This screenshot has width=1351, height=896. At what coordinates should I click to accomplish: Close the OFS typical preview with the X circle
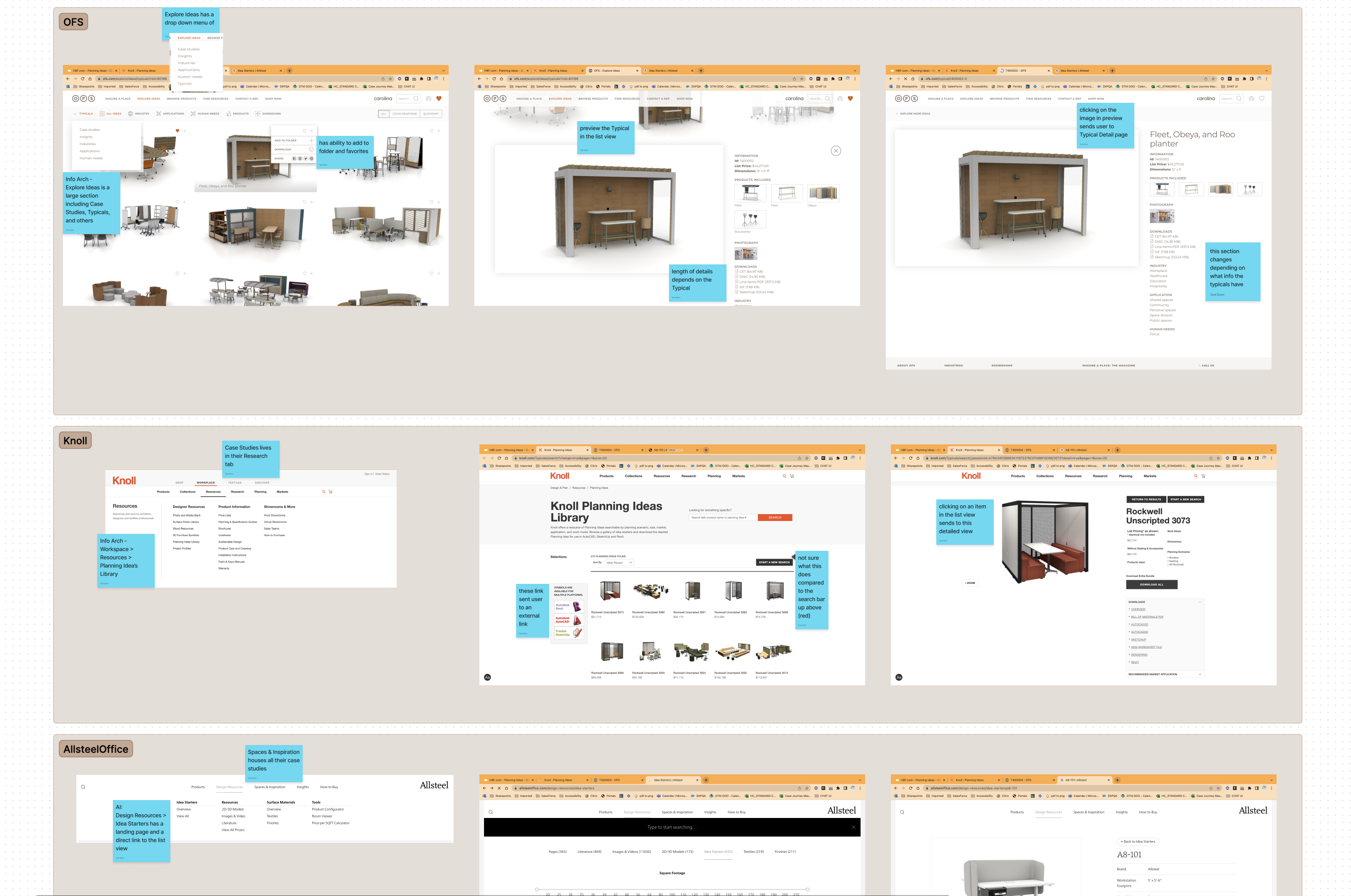(x=836, y=151)
